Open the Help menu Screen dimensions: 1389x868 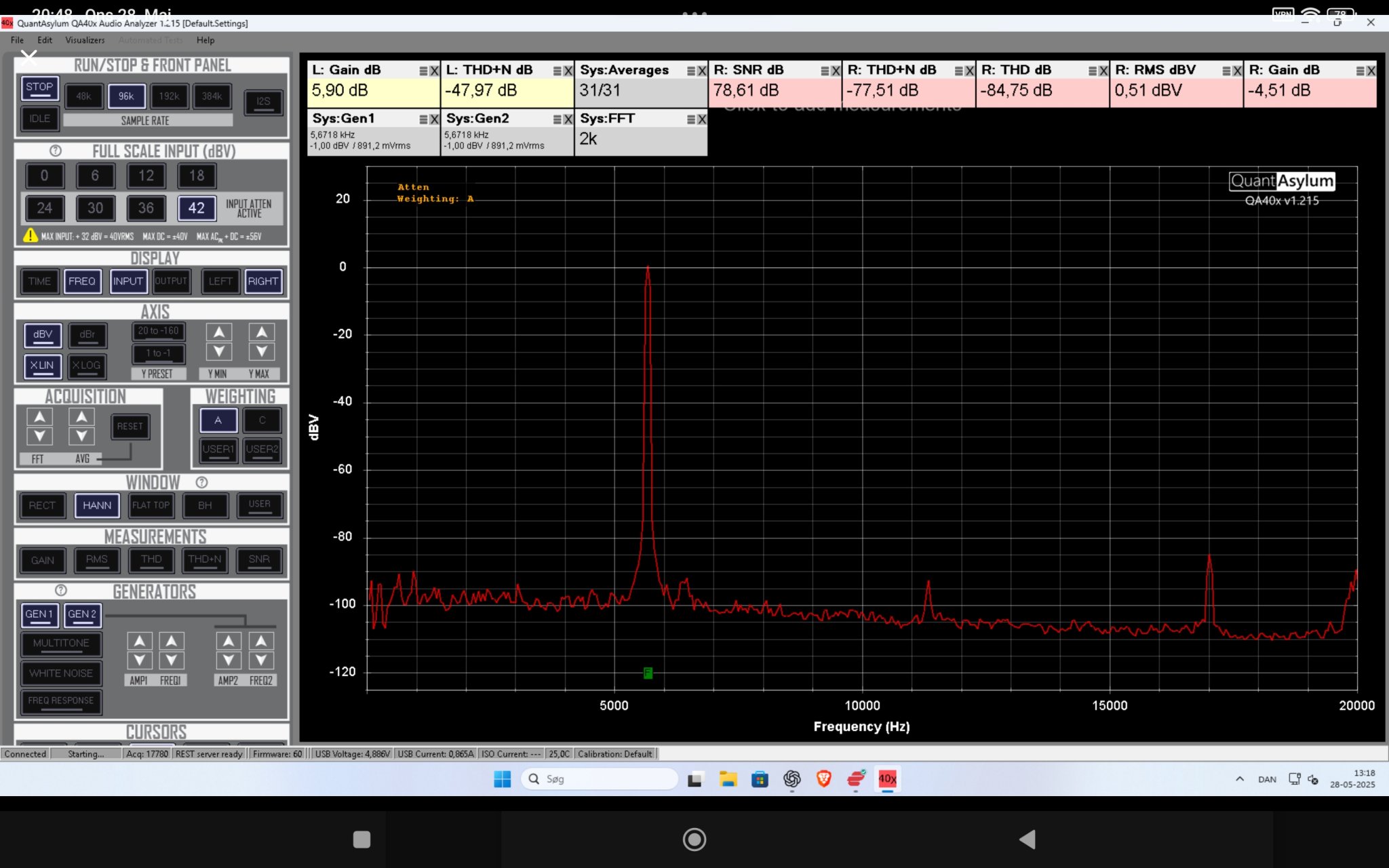point(206,40)
